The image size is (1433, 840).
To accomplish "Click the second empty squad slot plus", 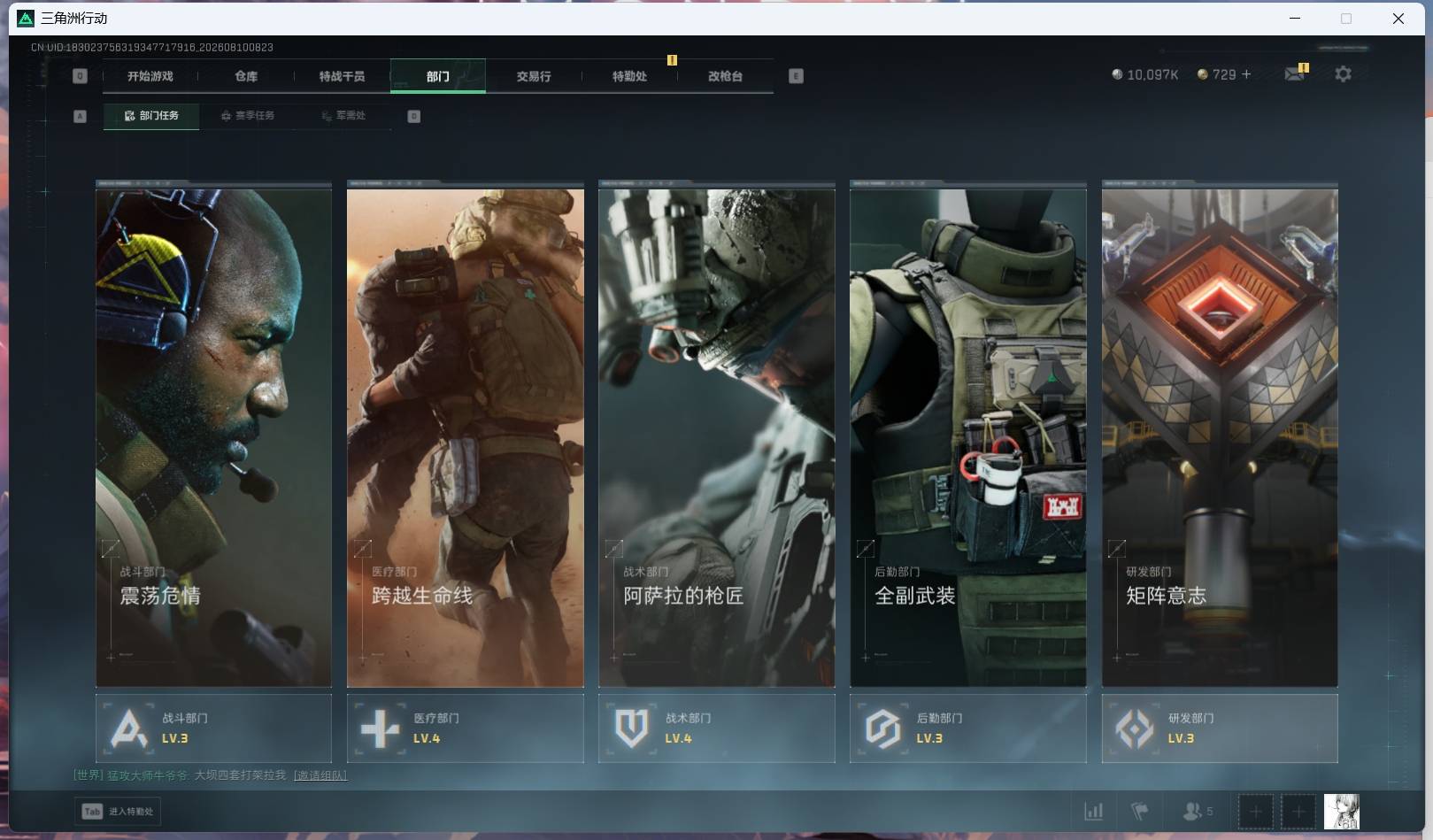I will (x=1298, y=811).
